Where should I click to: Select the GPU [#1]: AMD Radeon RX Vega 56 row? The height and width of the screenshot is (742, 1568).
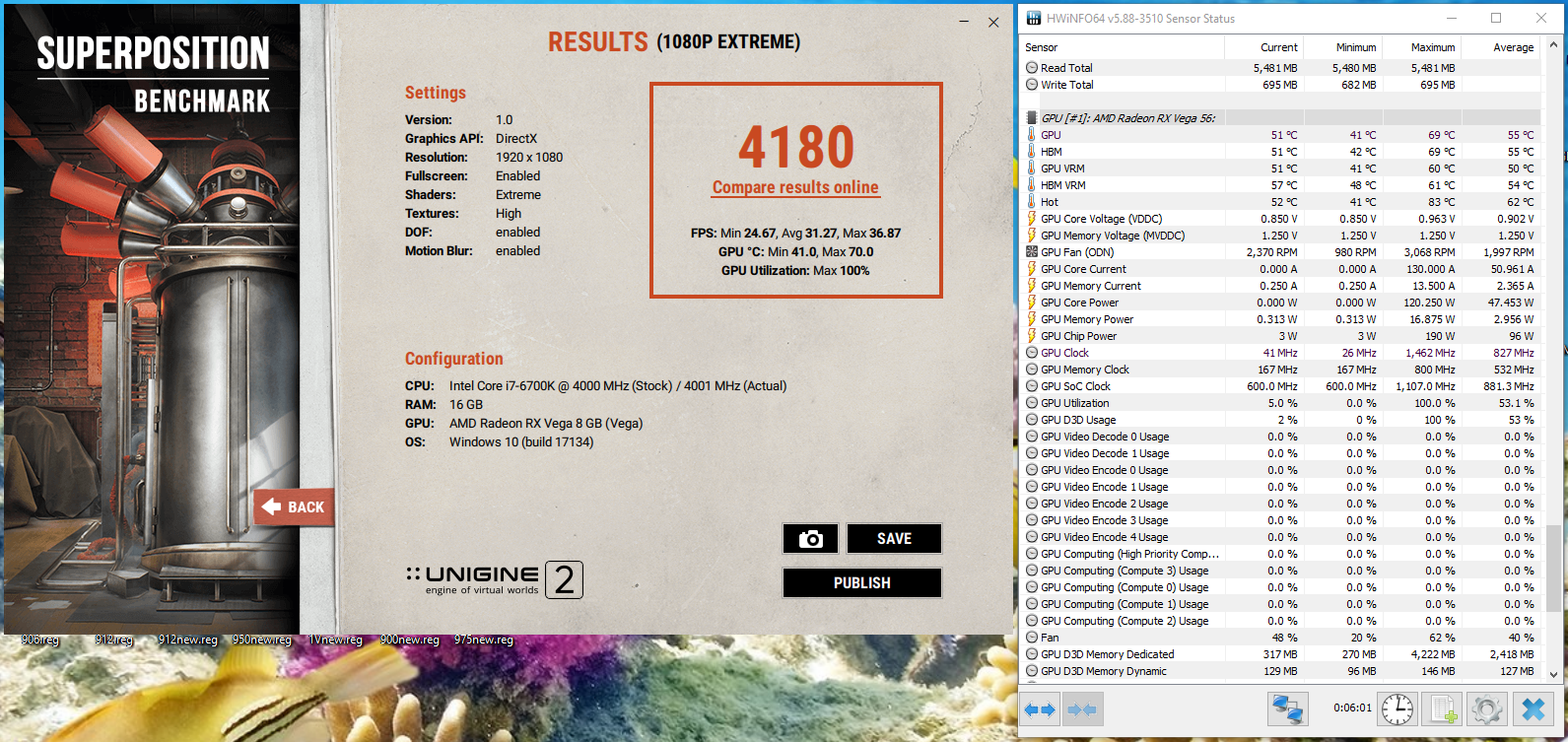coord(1280,118)
